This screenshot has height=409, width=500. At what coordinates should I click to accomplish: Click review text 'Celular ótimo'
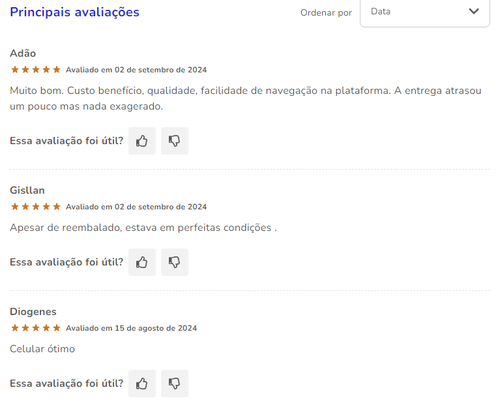[x=42, y=349]
